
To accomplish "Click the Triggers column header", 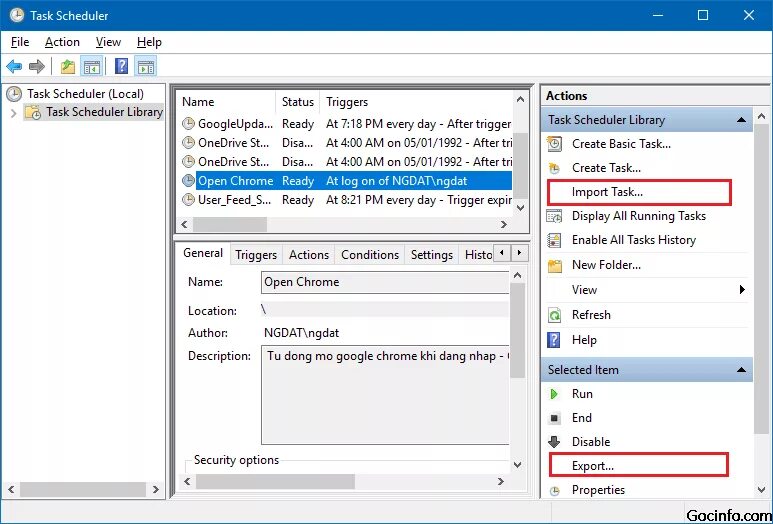I will click(416, 102).
